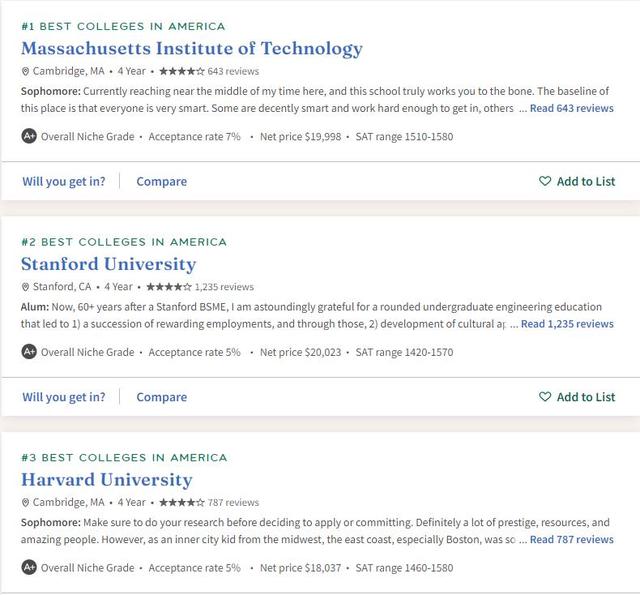Viewport: 640px width, 595px height.
Task: Compare Stanford University
Action: coord(161,397)
